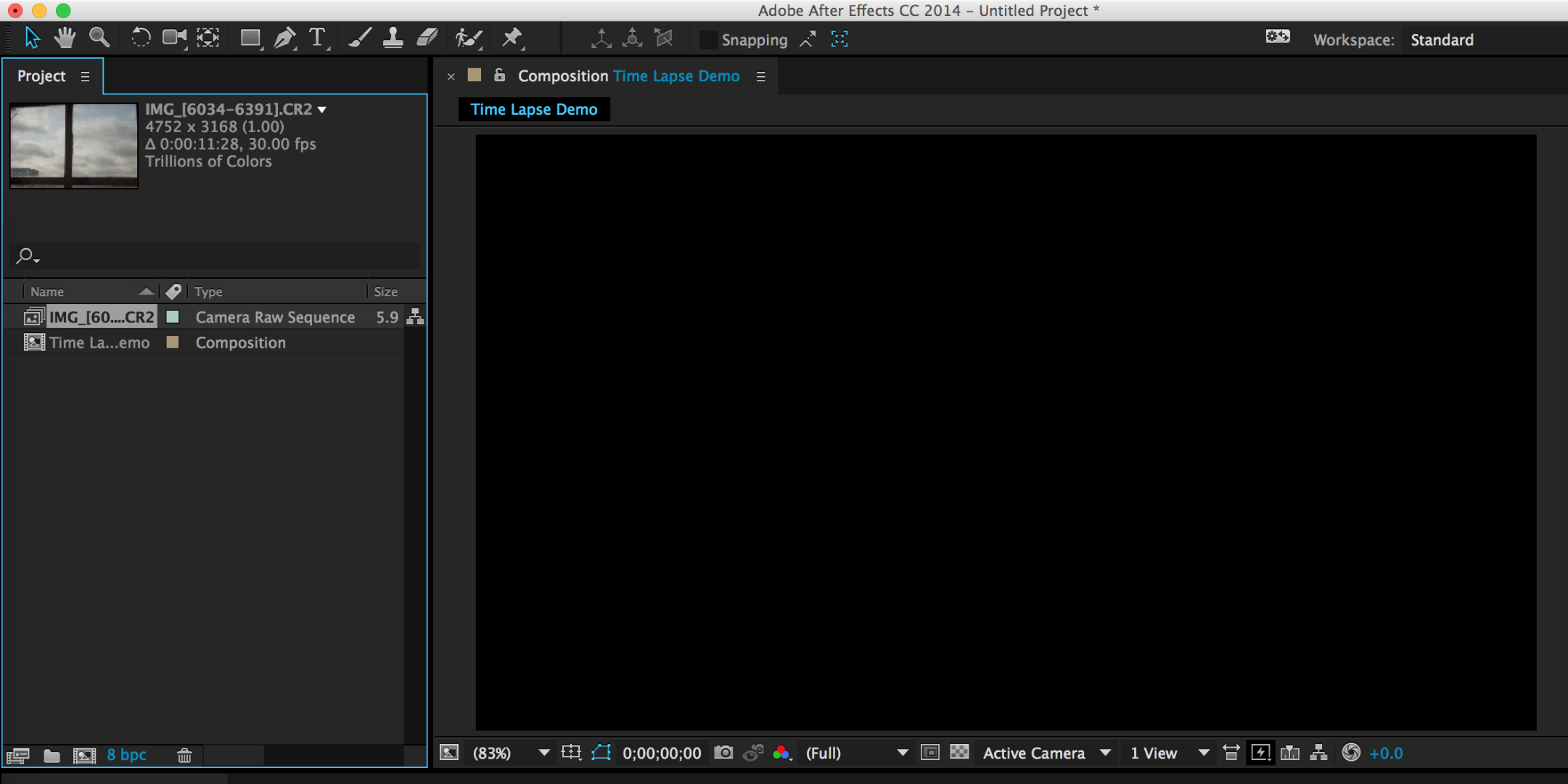Select the Pen tool
The width and height of the screenshot is (1568, 784).
click(285, 38)
